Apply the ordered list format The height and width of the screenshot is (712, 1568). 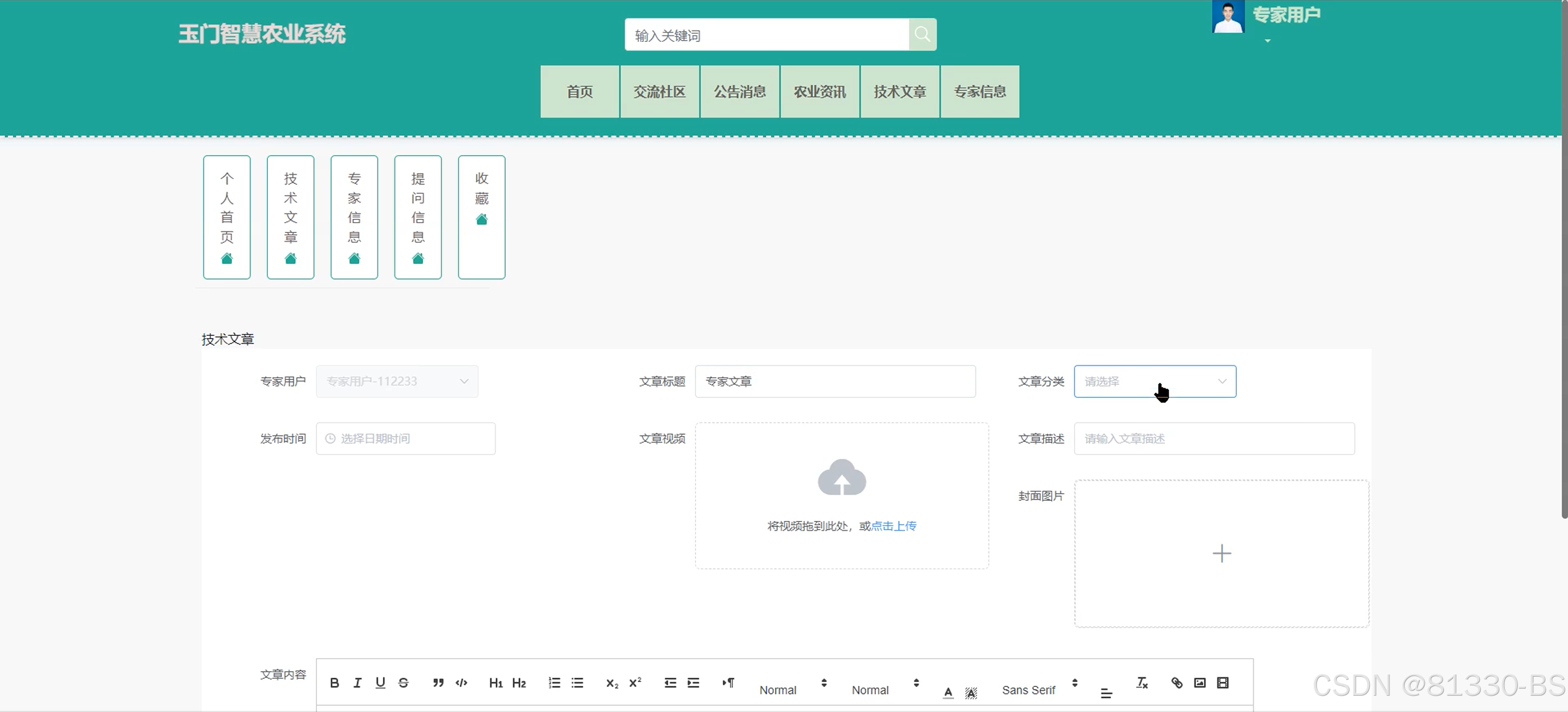pos(554,683)
